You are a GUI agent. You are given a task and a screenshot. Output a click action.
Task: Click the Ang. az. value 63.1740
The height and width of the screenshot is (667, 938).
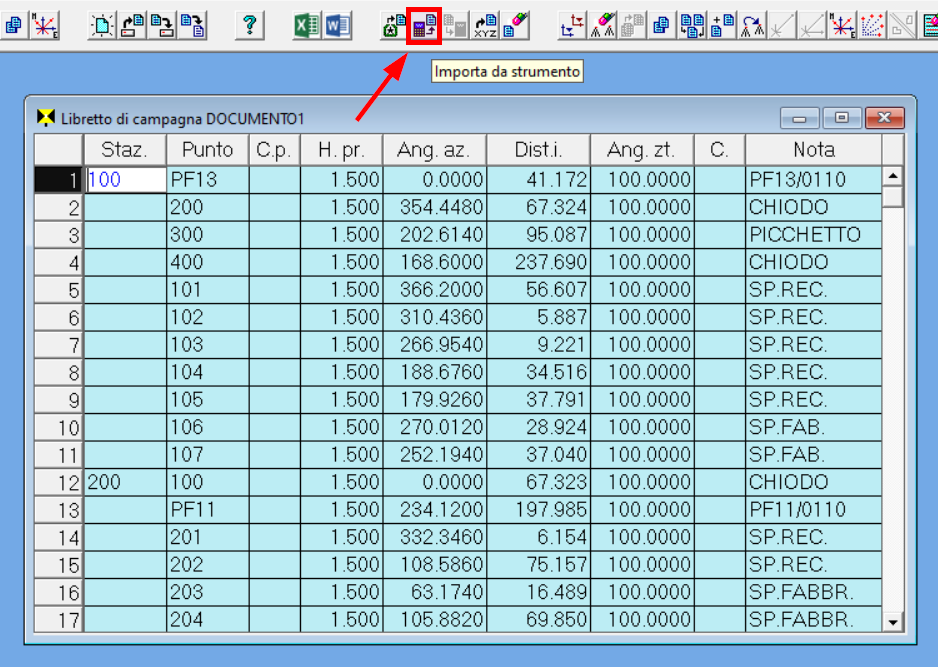(435, 593)
